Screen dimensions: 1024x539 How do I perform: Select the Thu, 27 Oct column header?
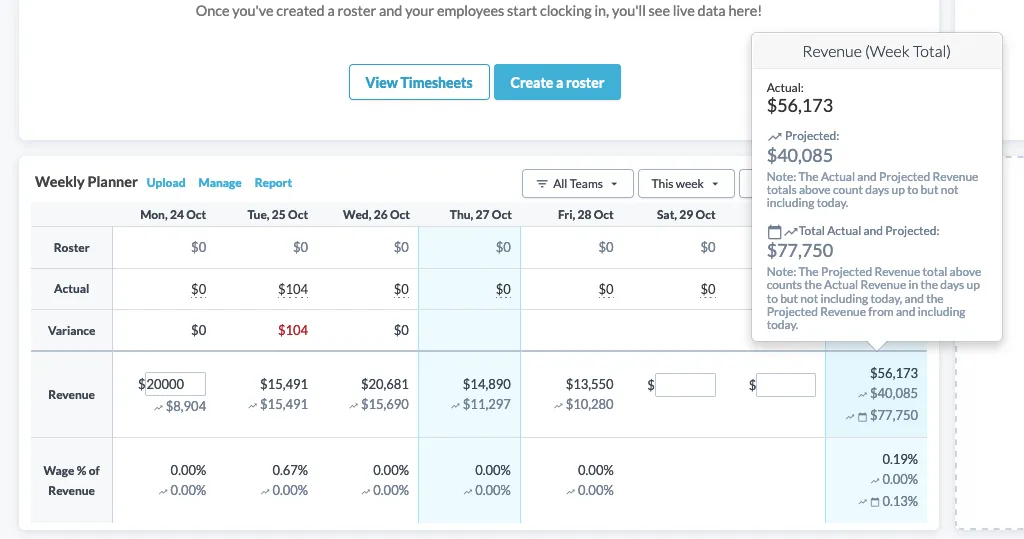click(480, 215)
